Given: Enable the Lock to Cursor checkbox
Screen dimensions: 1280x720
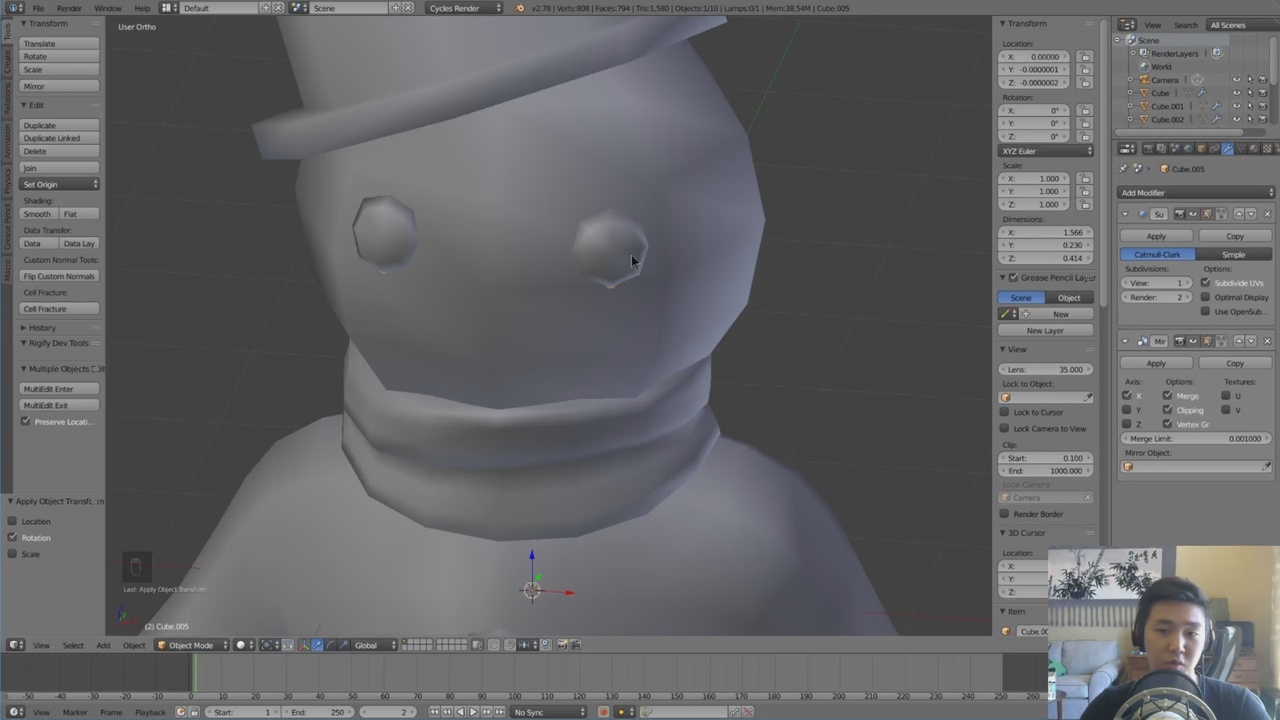Looking at the screenshot, I should click(1005, 412).
